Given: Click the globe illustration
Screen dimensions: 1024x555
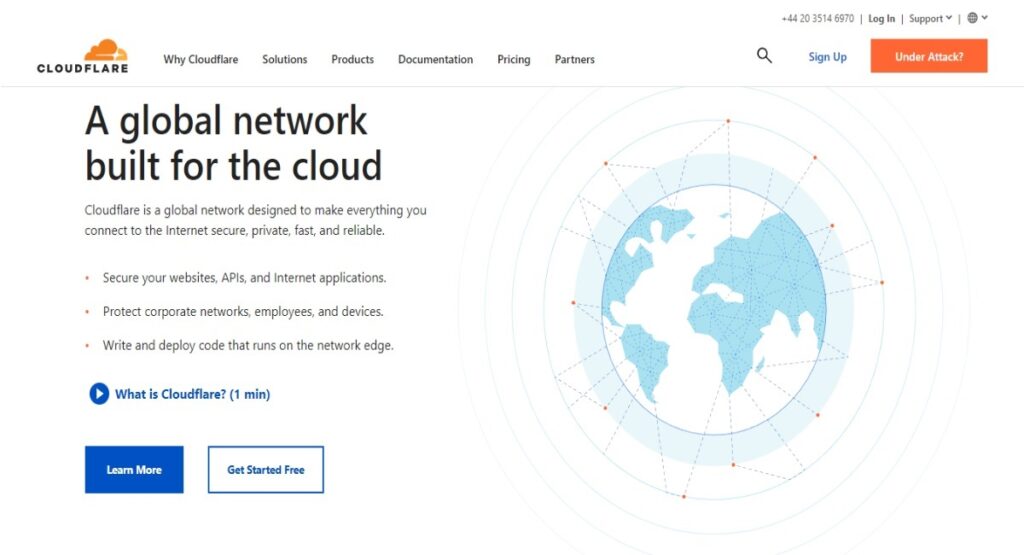Looking at the screenshot, I should click(x=714, y=309).
